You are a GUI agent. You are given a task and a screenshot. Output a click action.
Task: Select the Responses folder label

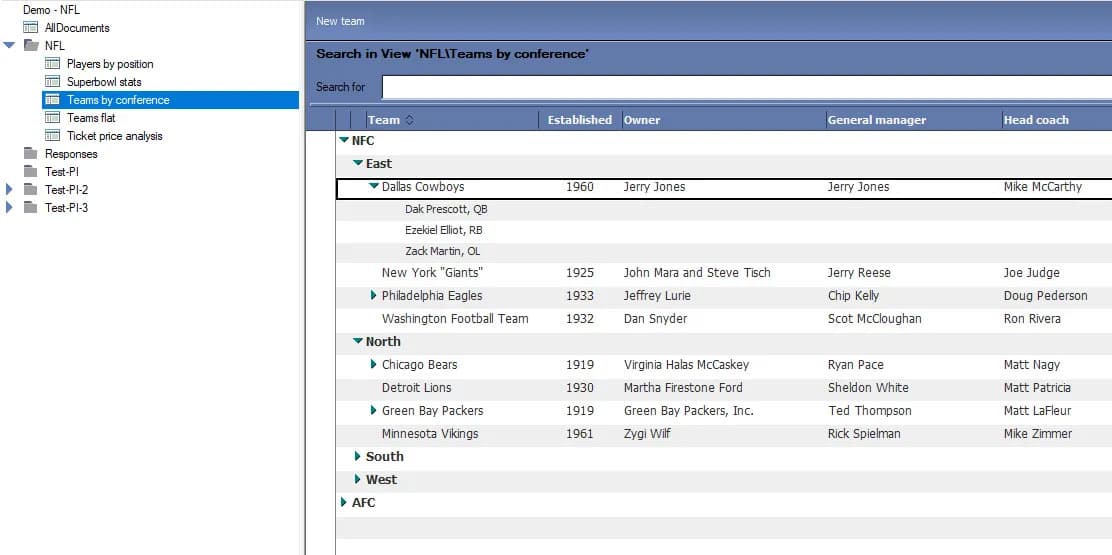point(71,154)
